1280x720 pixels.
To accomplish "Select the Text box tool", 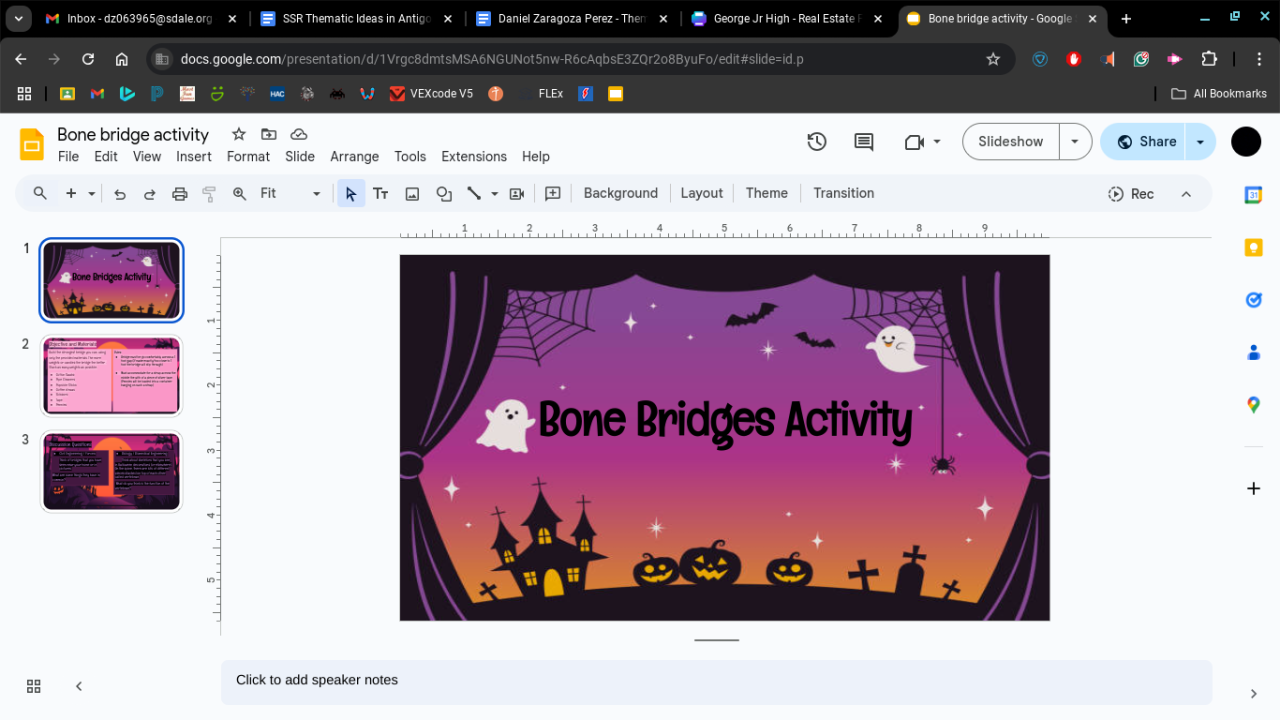I will (381, 194).
